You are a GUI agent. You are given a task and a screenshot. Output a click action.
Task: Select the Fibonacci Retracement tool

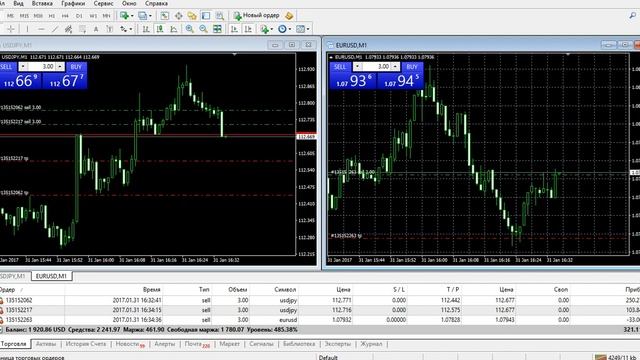tap(82, 29)
